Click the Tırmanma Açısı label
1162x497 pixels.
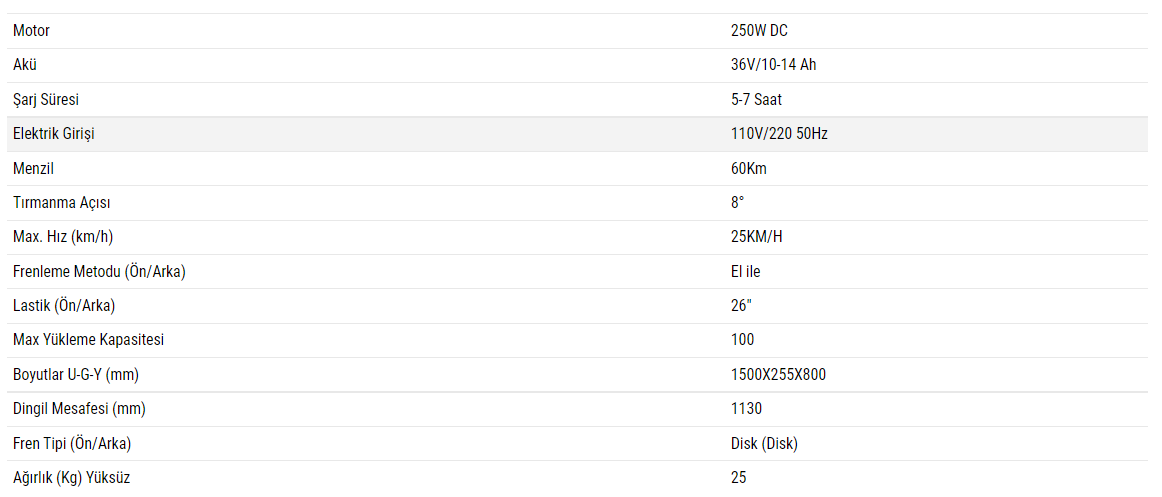point(62,203)
